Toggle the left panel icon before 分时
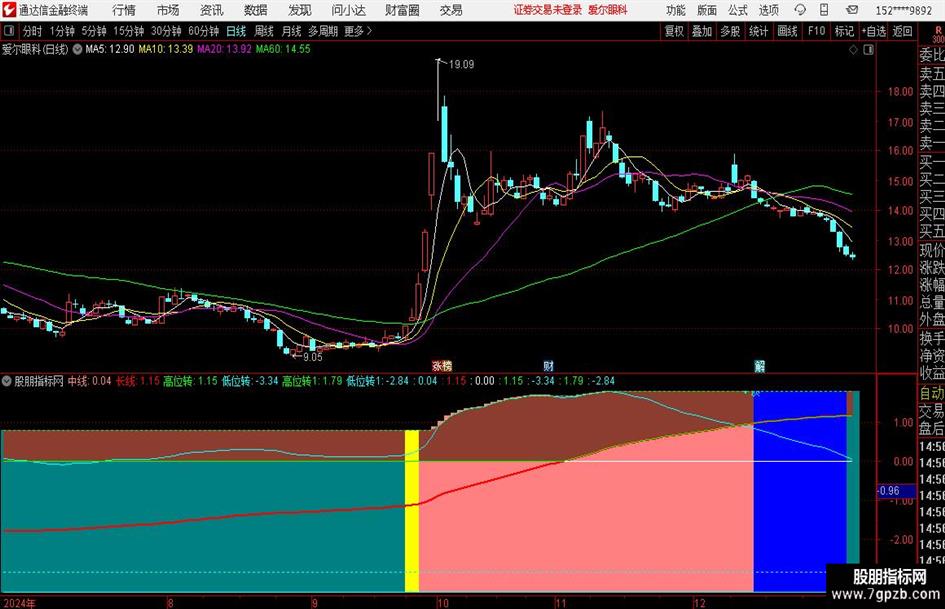 [8, 31]
